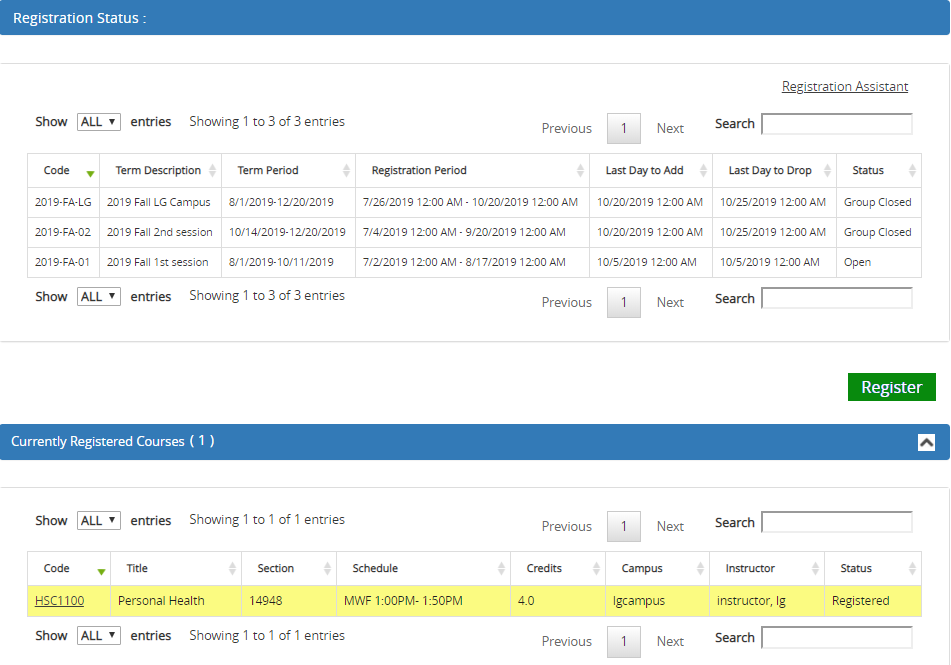Screen dimensions: 951x665
Task: Open the Registration Assistant link
Action: click(x=844, y=87)
